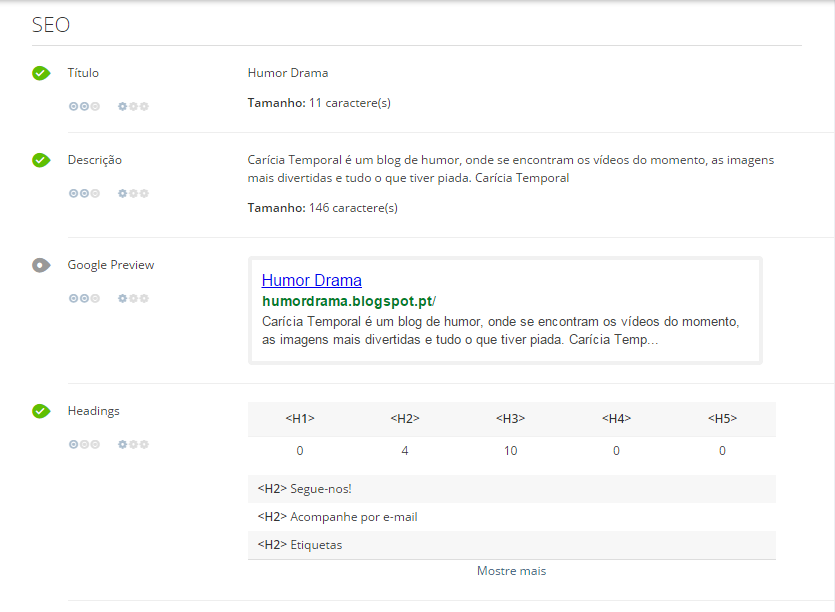Click the green check icon beside Título
835x612 pixels.
point(41,73)
